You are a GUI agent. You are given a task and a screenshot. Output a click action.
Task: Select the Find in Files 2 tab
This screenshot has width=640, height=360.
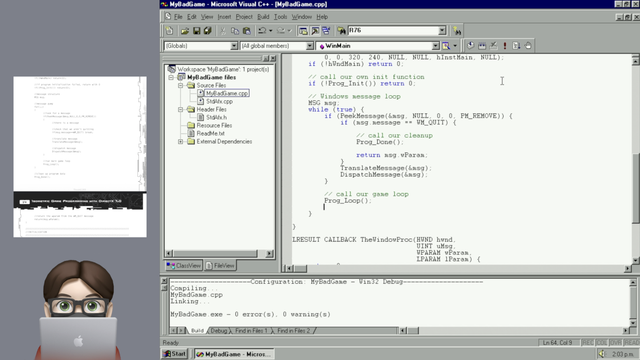coord(293,331)
